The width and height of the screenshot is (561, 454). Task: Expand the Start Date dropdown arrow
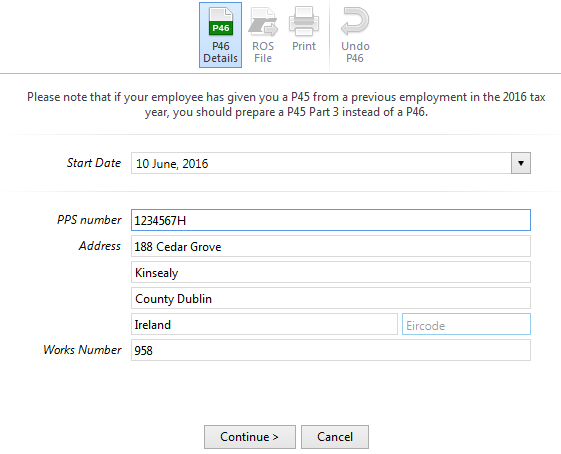(521, 163)
